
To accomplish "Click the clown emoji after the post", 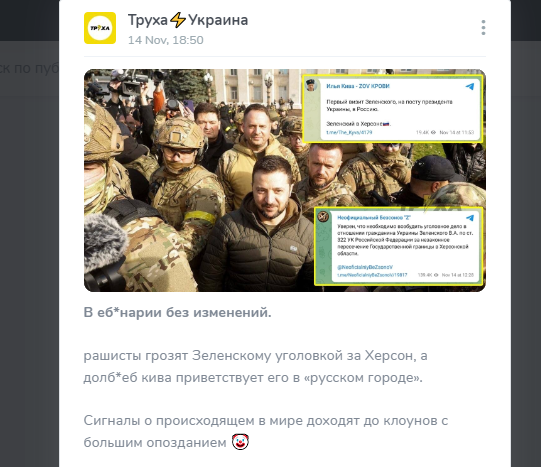I will [240, 442].
